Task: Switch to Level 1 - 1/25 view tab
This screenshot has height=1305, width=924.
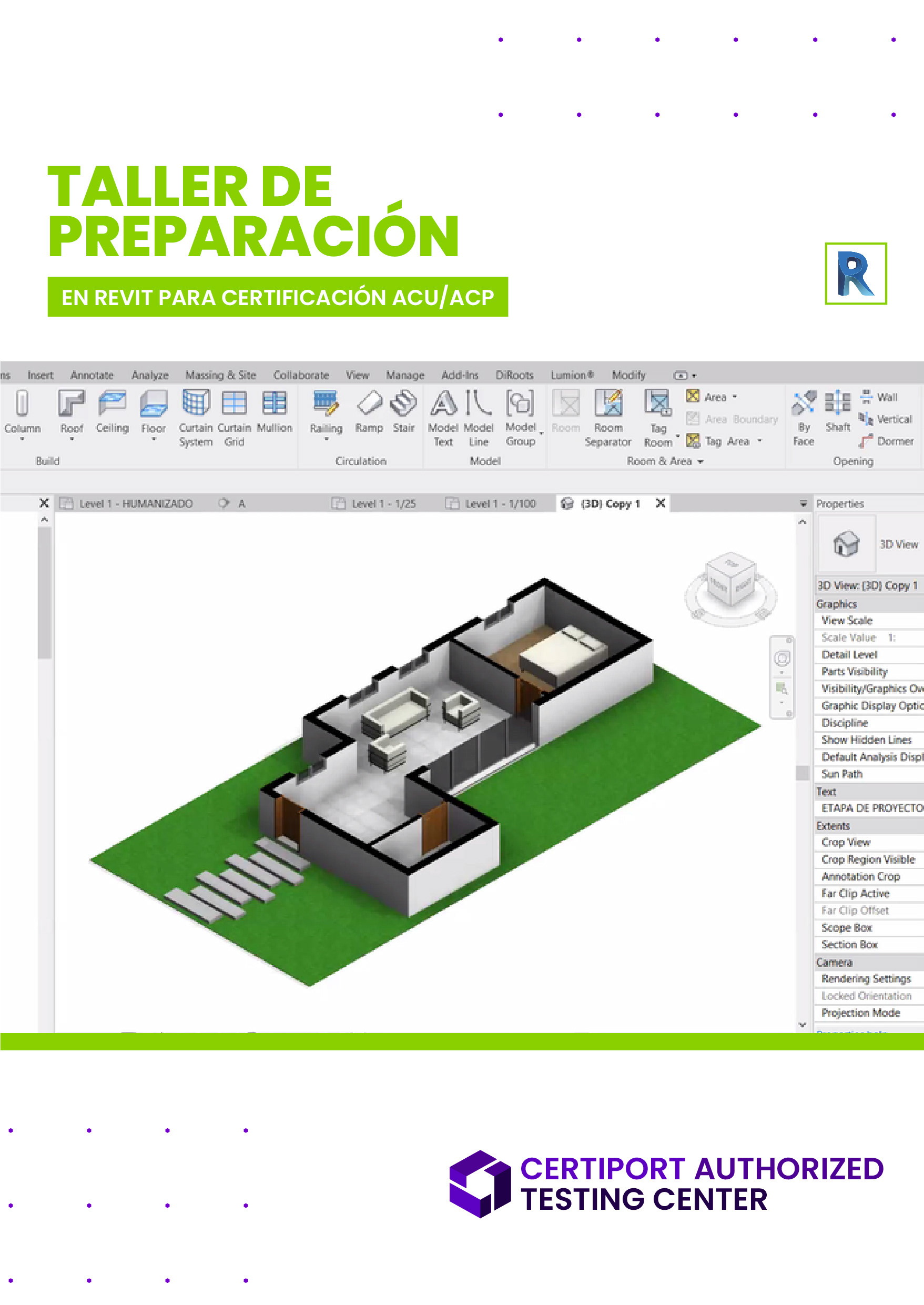Action: click(374, 504)
